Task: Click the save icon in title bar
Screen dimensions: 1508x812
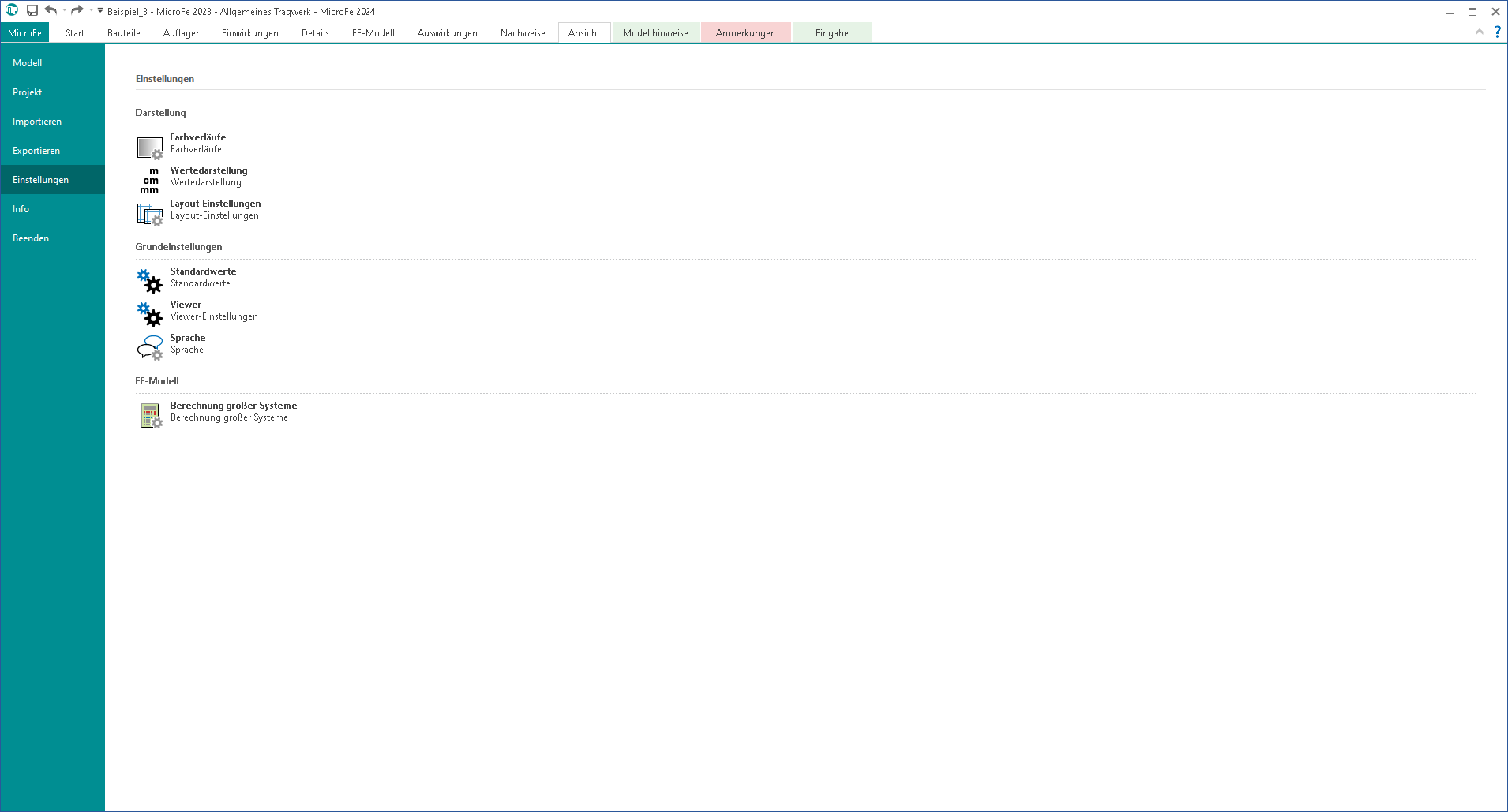Action: click(x=32, y=11)
